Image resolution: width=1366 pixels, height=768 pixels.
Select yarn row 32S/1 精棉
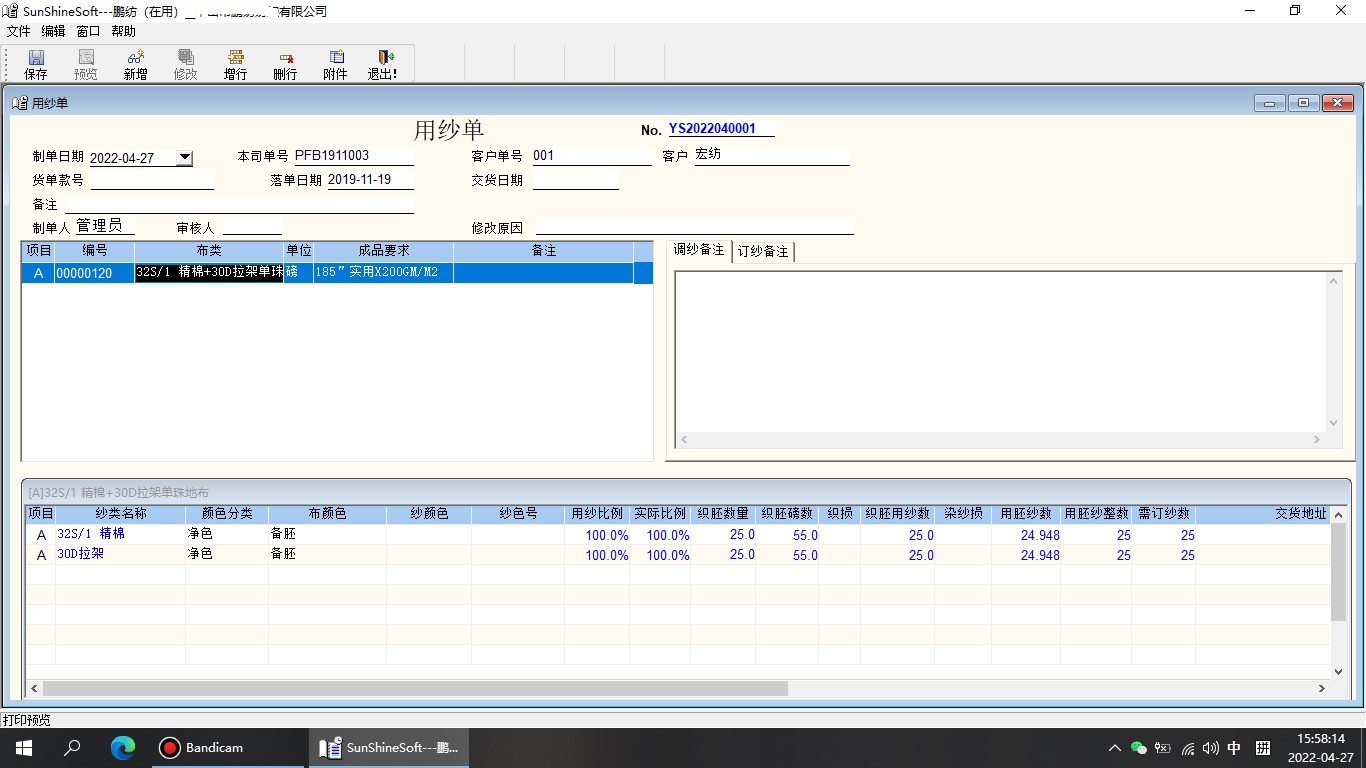tap(680, 535)
